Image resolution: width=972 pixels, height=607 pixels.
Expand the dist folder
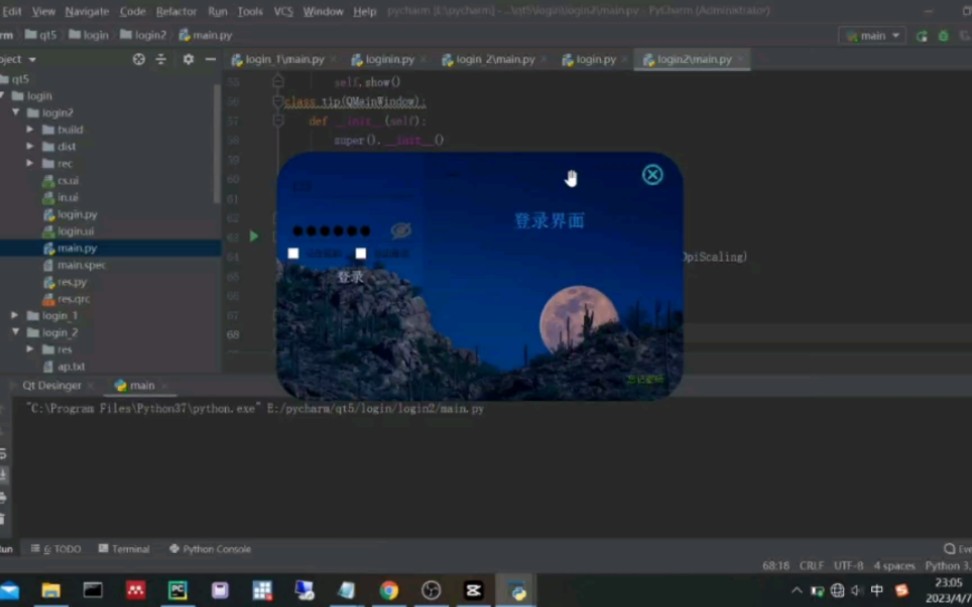pyautogui.click(x=30, y=146)
